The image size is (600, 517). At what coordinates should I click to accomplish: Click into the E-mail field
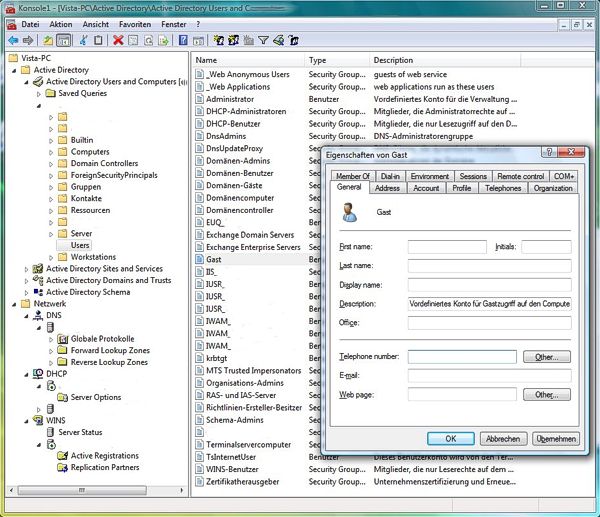pos(489,375)
